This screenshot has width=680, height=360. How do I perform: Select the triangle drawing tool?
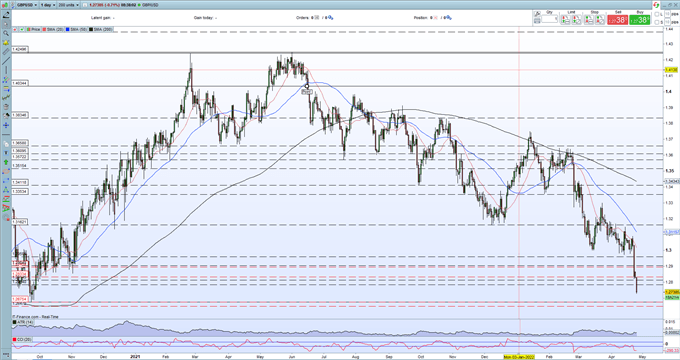pyautogui.click(x=6, y=190)
